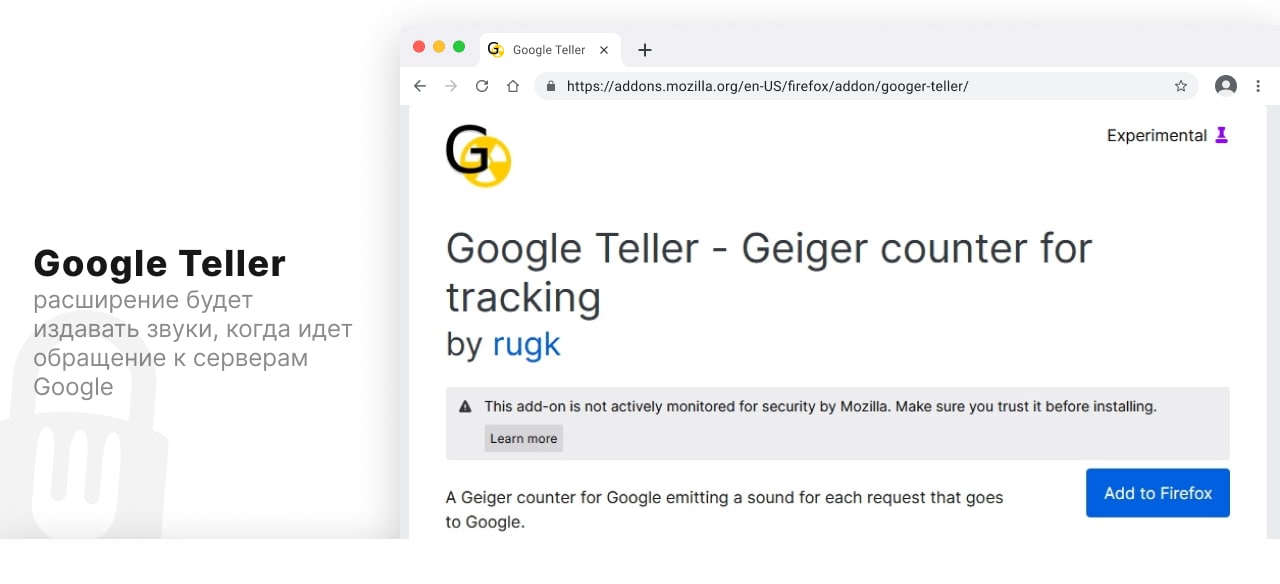Click the browser back arrow

(x=420, y=86)
